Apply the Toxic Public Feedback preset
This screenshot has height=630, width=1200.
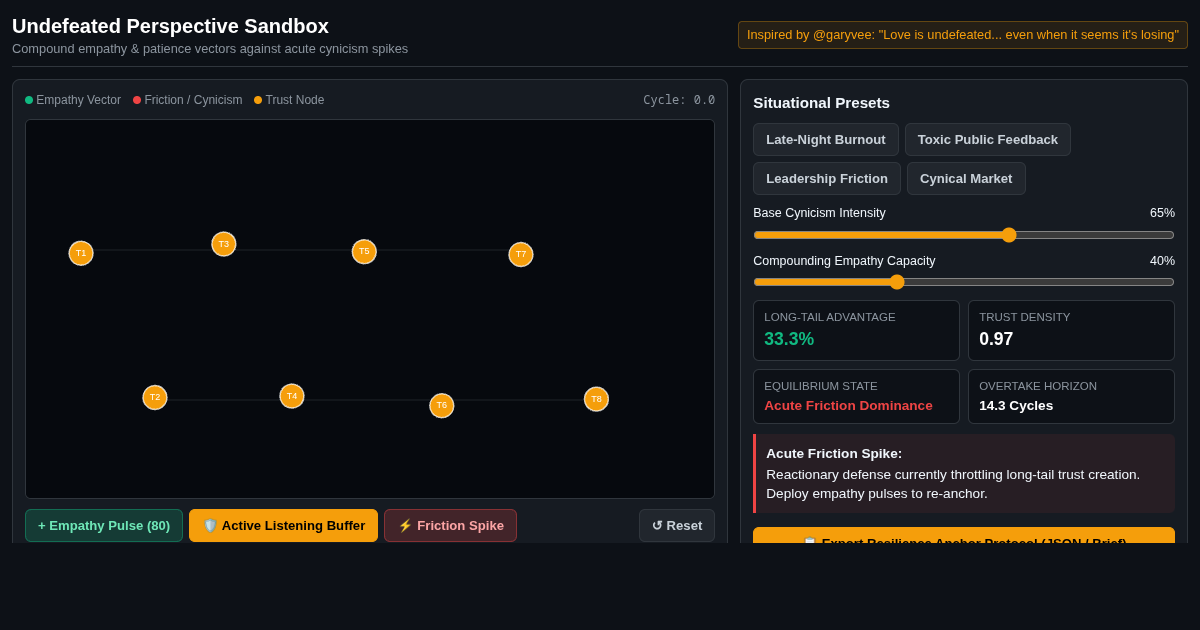pyautogui.click(x=988, y=140)
